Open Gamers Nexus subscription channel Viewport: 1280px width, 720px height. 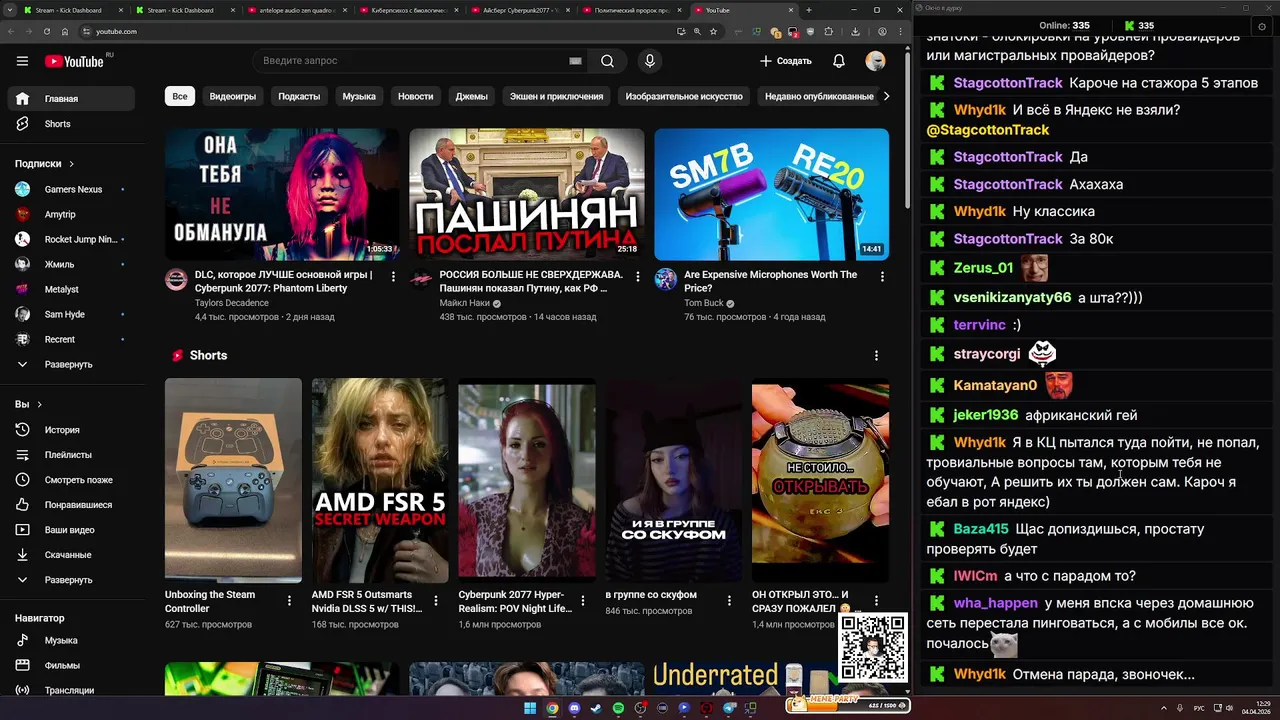click(70, 189)
